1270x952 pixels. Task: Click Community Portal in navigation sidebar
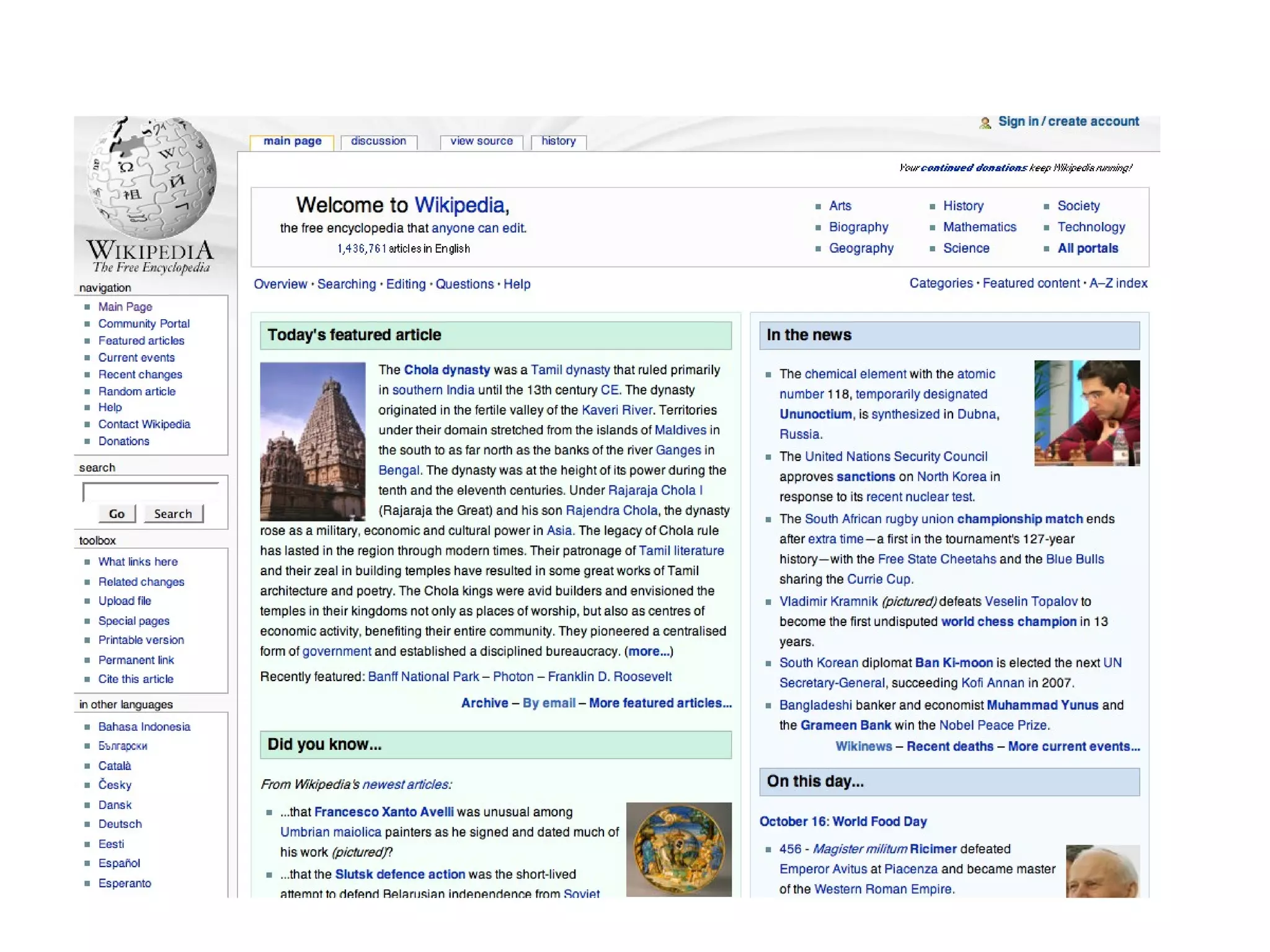click(x=144, y=324)
